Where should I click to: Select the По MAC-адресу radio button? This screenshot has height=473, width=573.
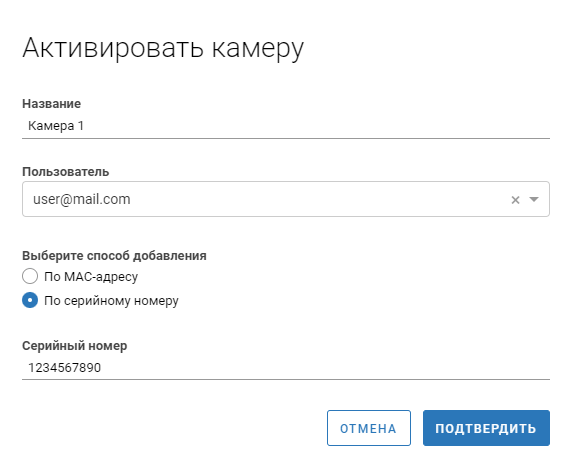30,276
